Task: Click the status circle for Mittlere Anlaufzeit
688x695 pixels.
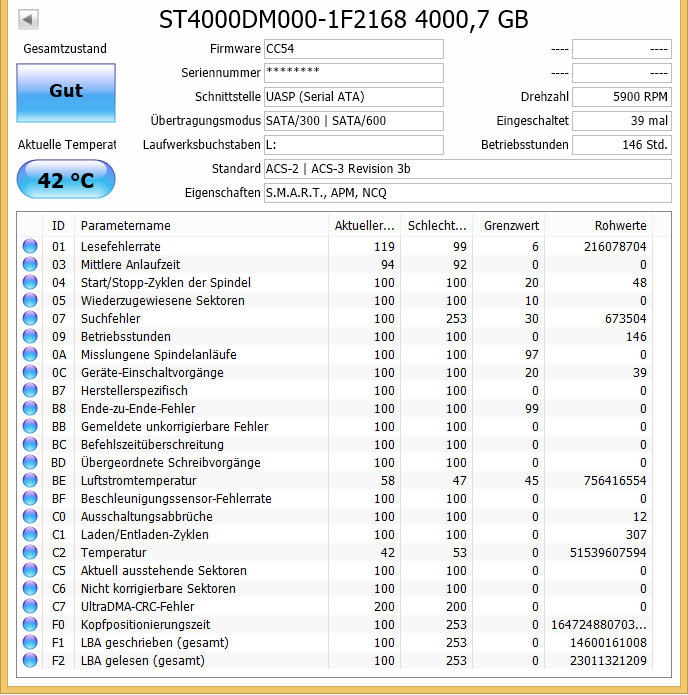Action: click(x=30, y=264)
